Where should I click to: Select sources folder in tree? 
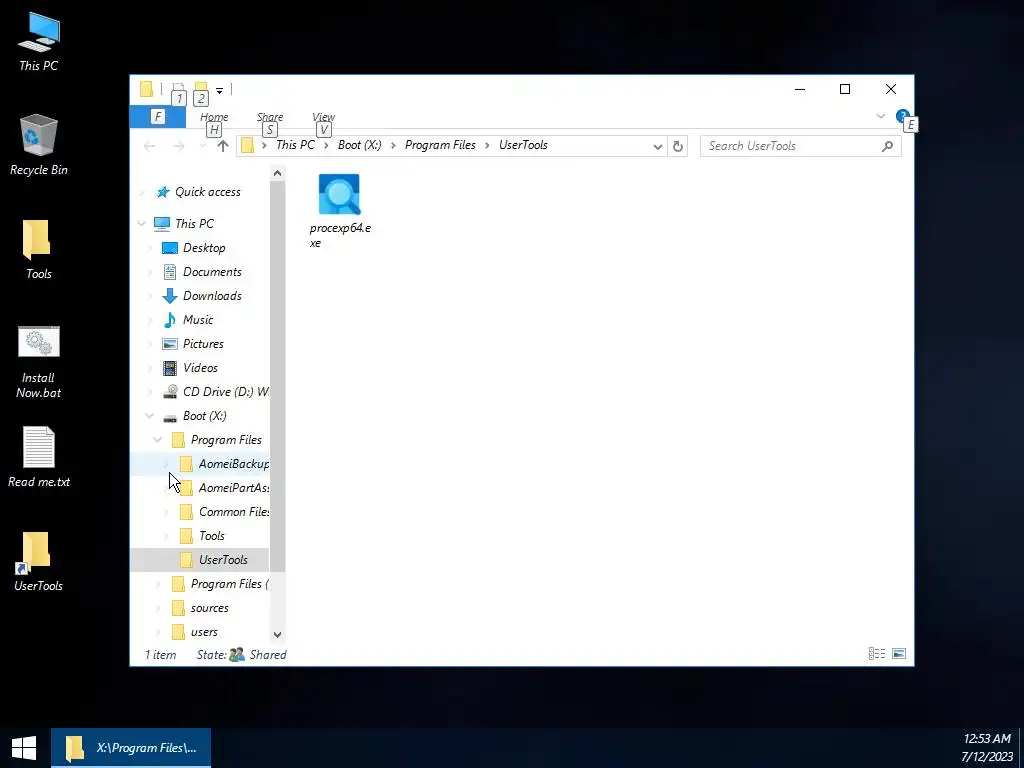point(209,608)
